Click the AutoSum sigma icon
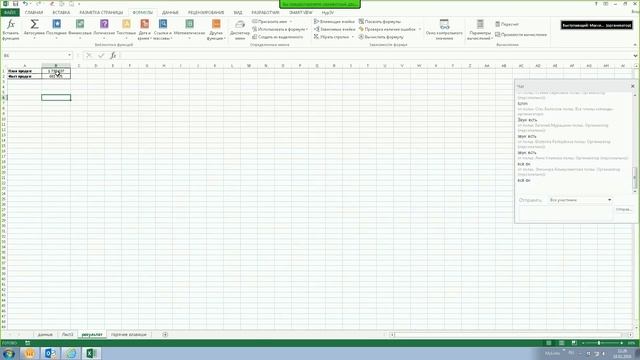Screen dimensions: 640x360 pos(34,24)
